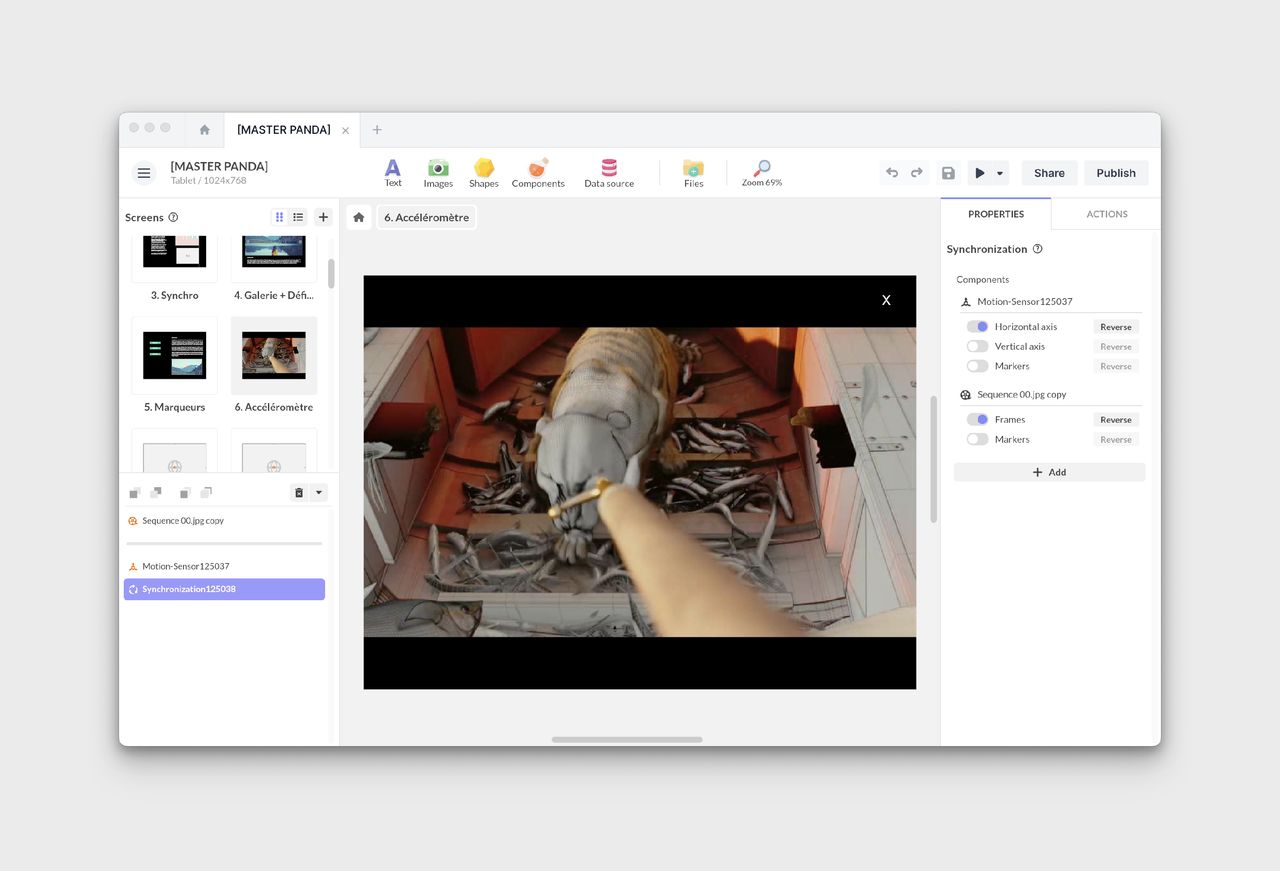Viewport: 1280px width, 871px height.
Task: Enable the Vertical axis switch
Action: tap(977, 347)
